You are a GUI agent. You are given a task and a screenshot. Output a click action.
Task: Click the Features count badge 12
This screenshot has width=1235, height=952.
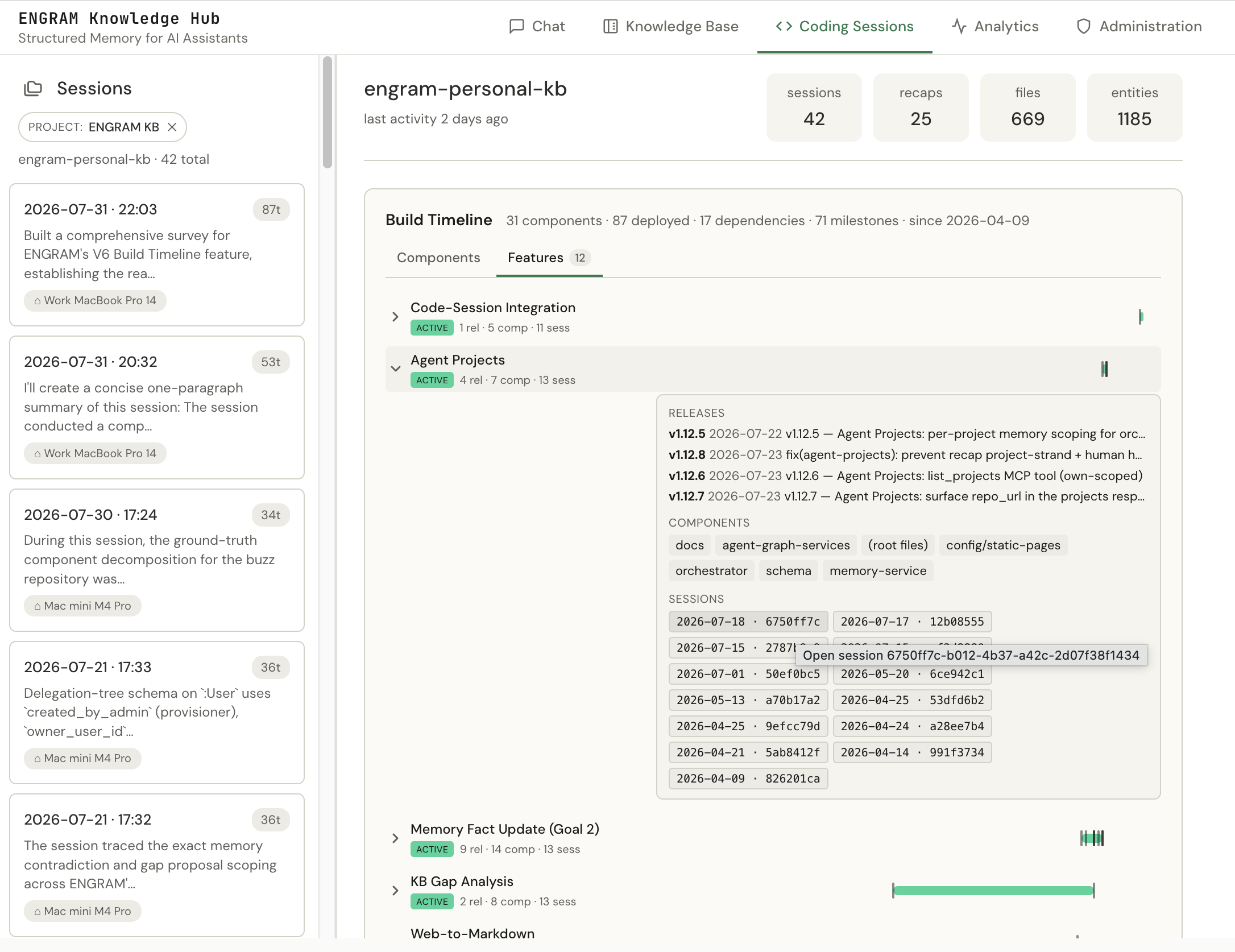tap(580, 258)
